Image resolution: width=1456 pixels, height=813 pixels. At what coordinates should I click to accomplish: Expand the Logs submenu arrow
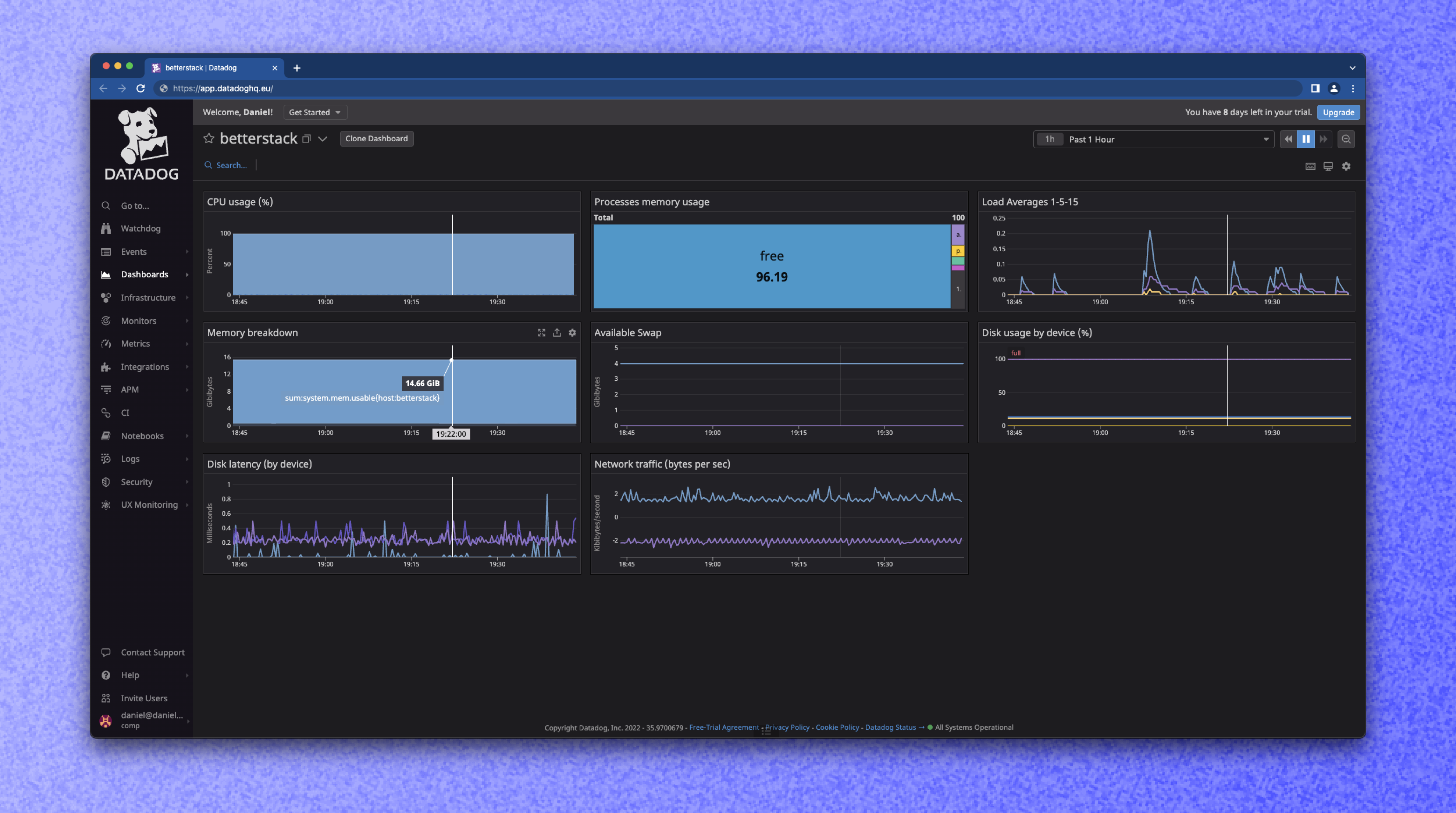pos(186,459)
